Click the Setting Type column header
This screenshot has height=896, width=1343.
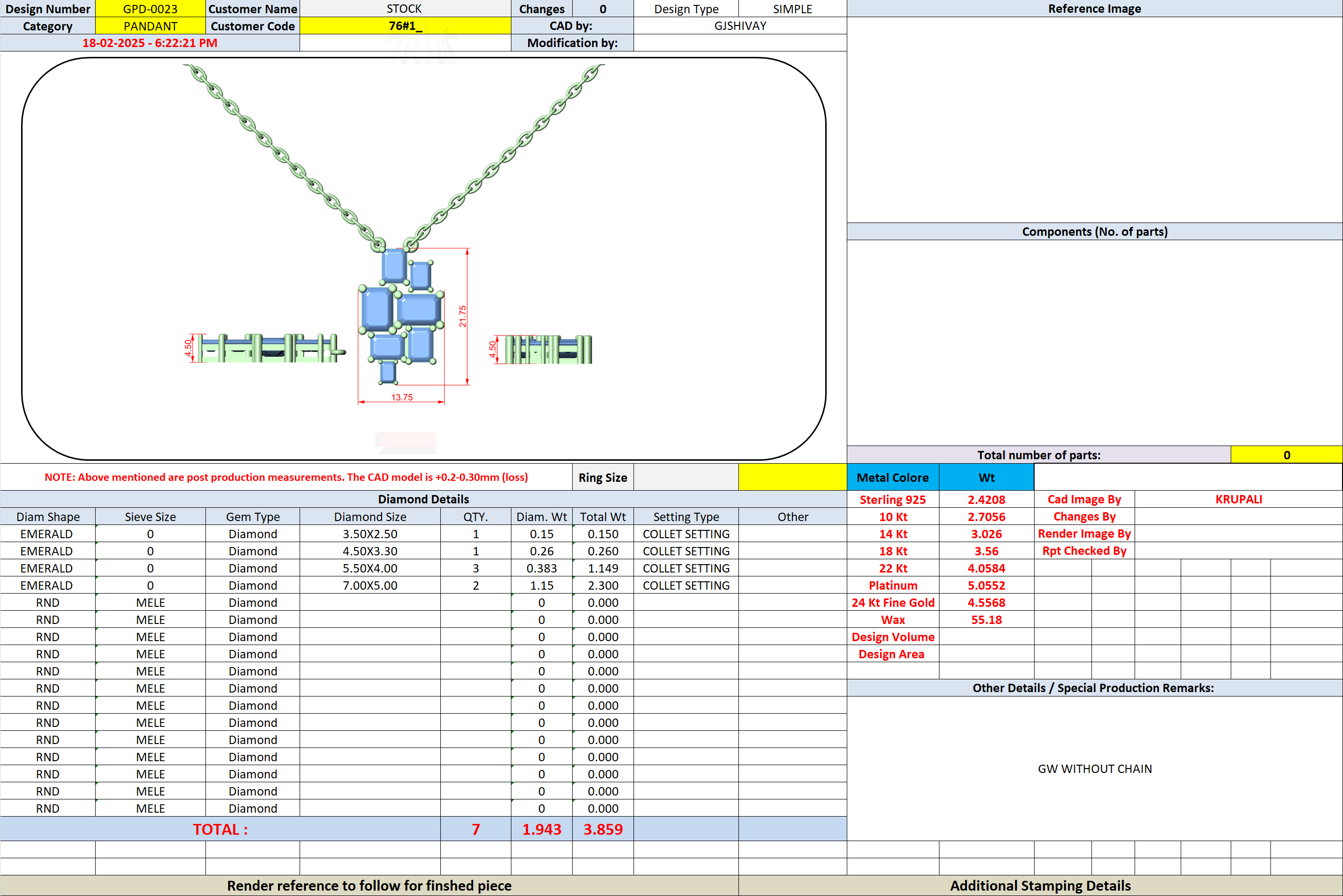coord(686,517)
